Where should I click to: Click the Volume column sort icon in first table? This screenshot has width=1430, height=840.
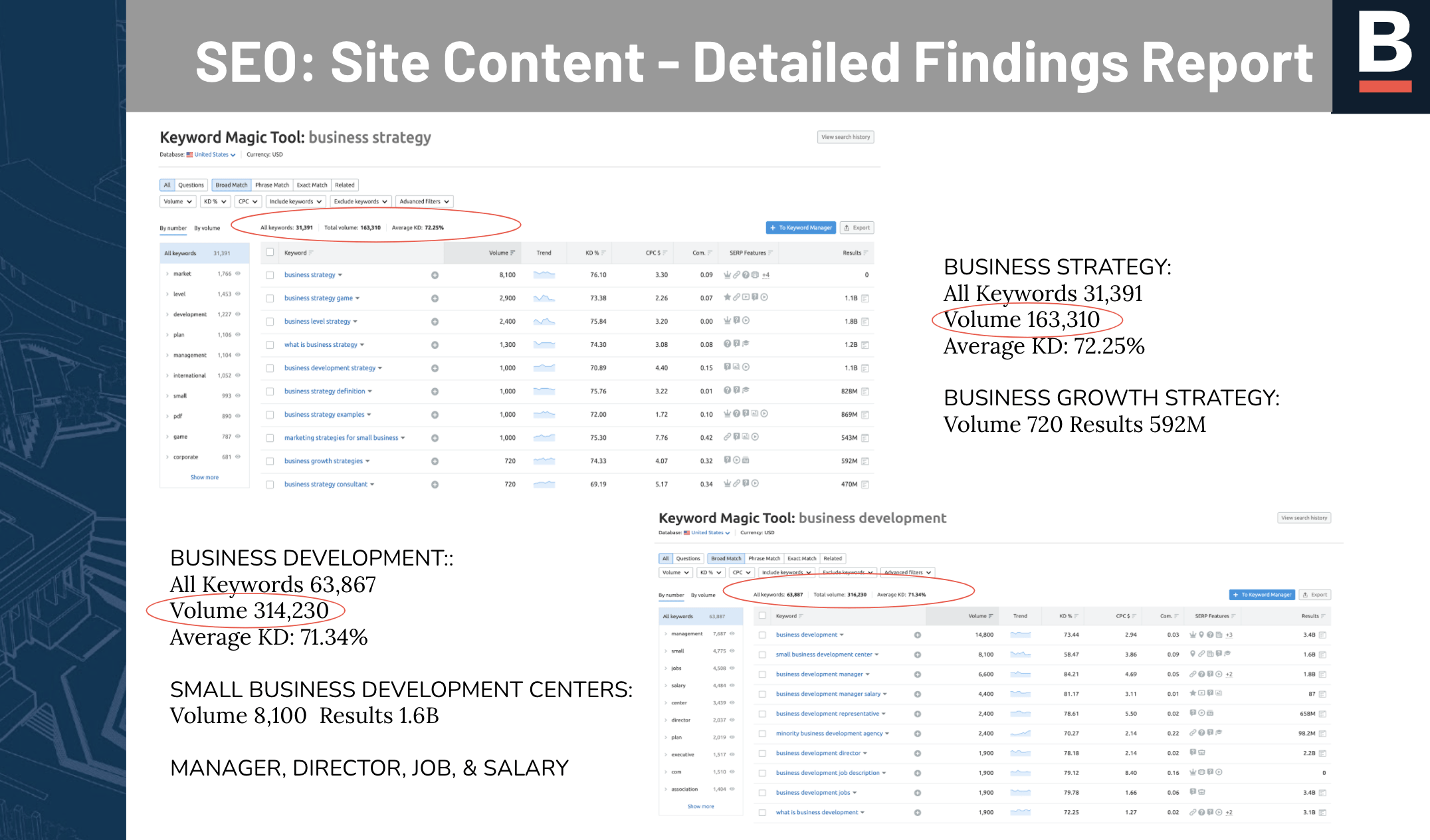(512, 253)
